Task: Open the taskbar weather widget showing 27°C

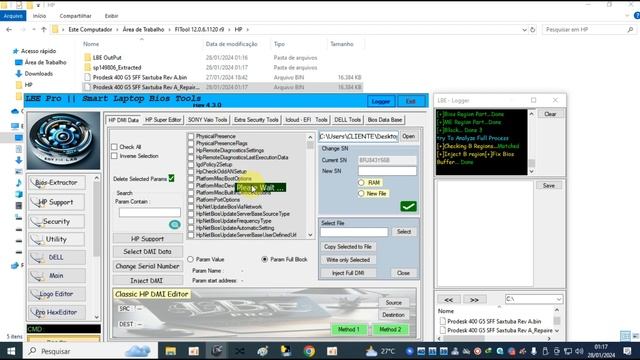Action: pos(380,351)
